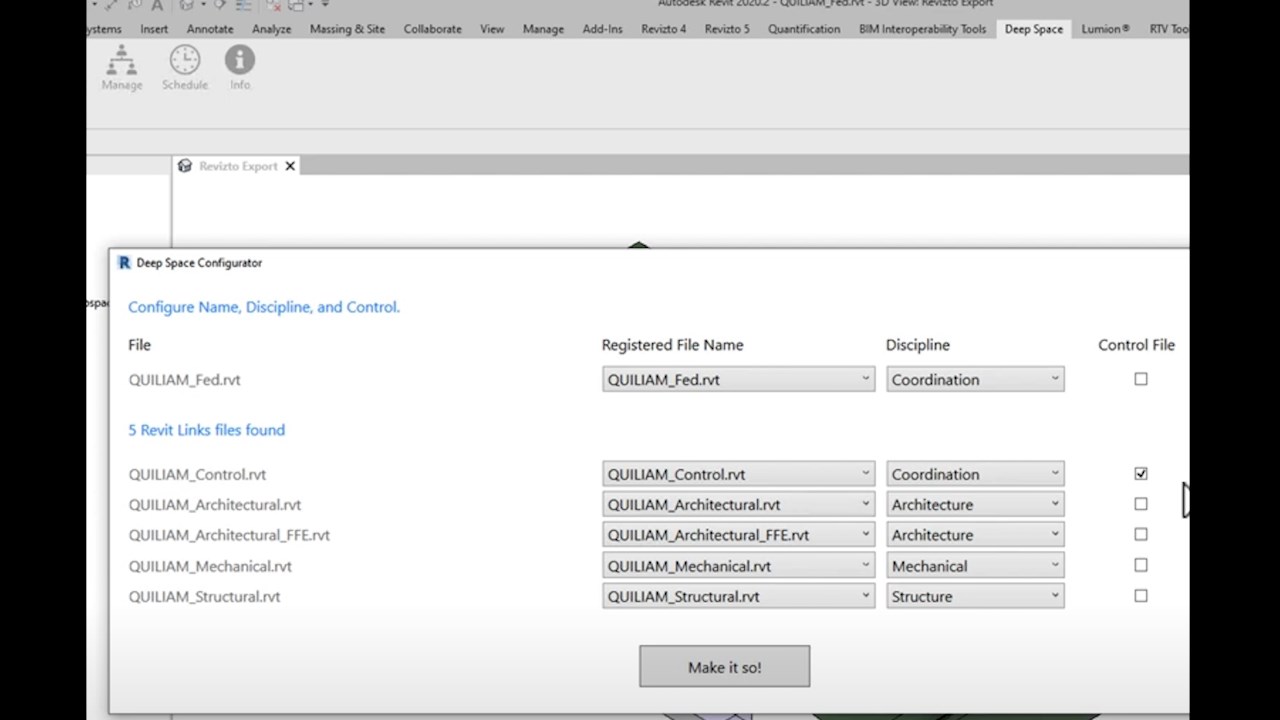Open the BIM Interoperability Tools tab
Screen dimensions: 1280x720
click(922, 29)
